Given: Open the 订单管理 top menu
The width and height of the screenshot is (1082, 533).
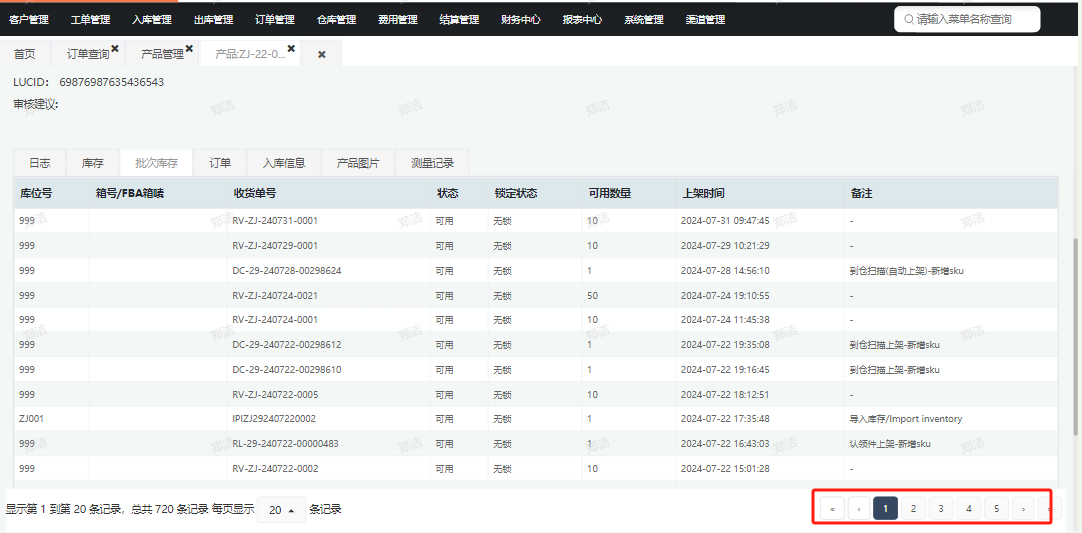Looking at the screenshot, I should pyautogui.click(x=275, y=20).
